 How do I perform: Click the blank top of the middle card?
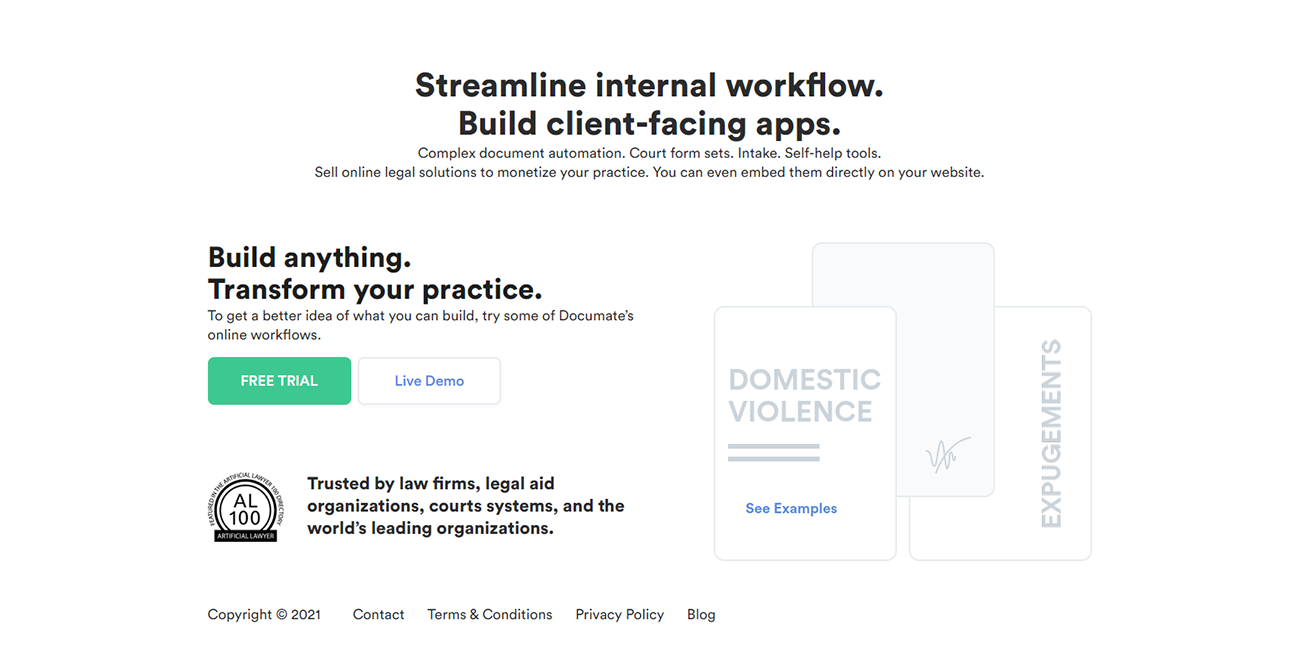tap(903, 275)
